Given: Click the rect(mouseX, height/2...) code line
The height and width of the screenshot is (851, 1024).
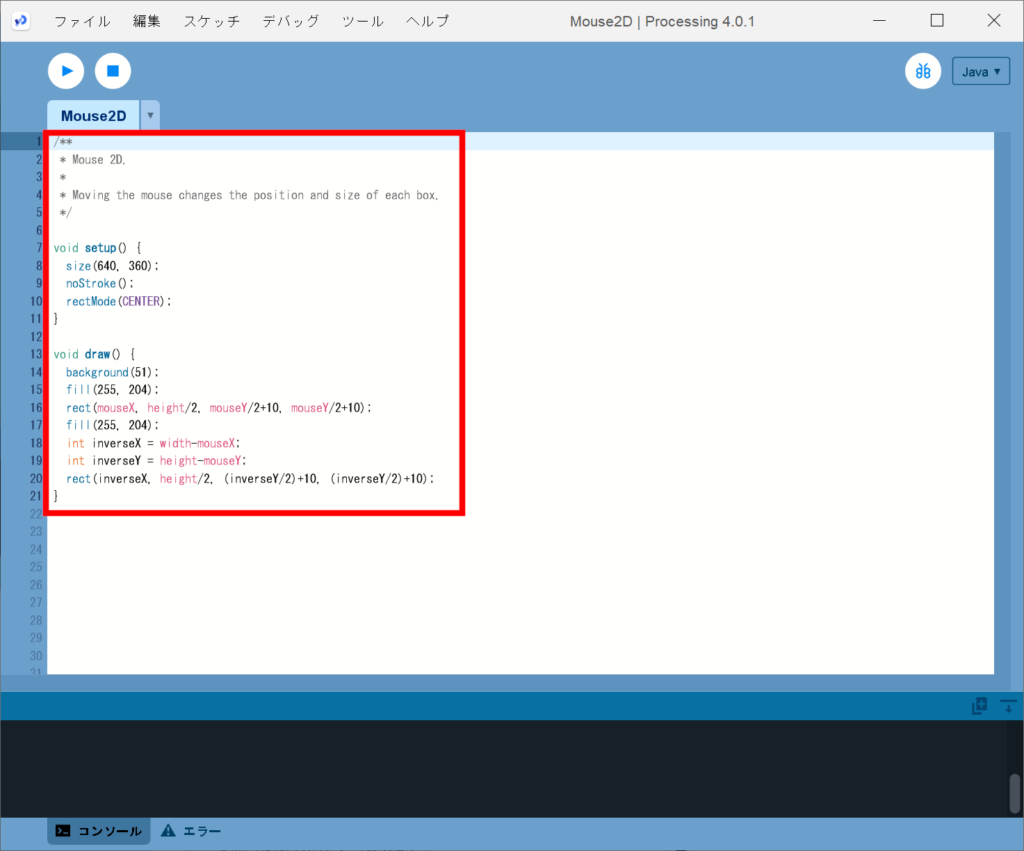Looking at the screenshot, I should (218, 408).
